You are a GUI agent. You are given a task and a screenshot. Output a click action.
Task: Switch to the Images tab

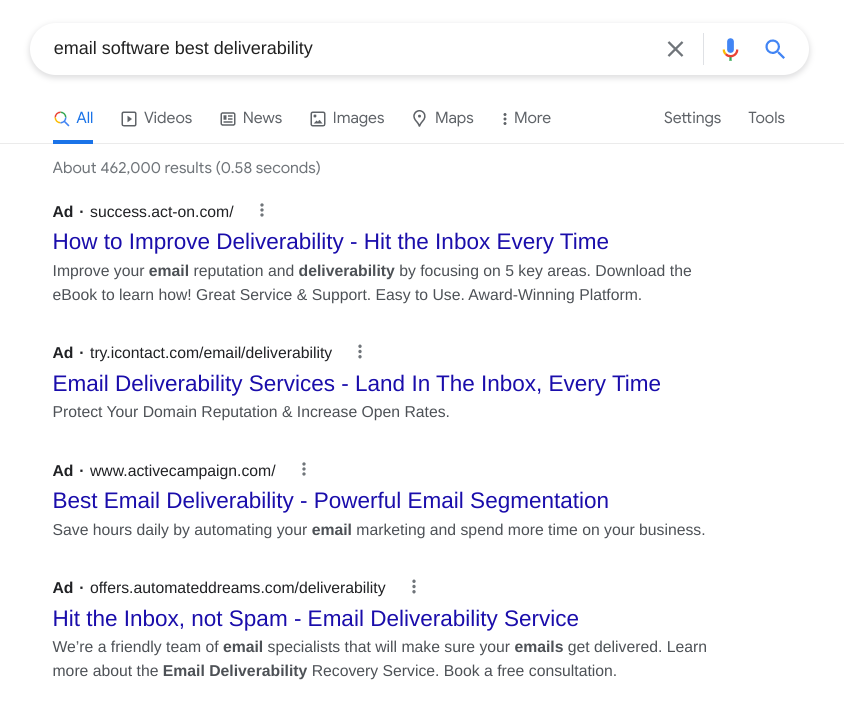point(347,118)
